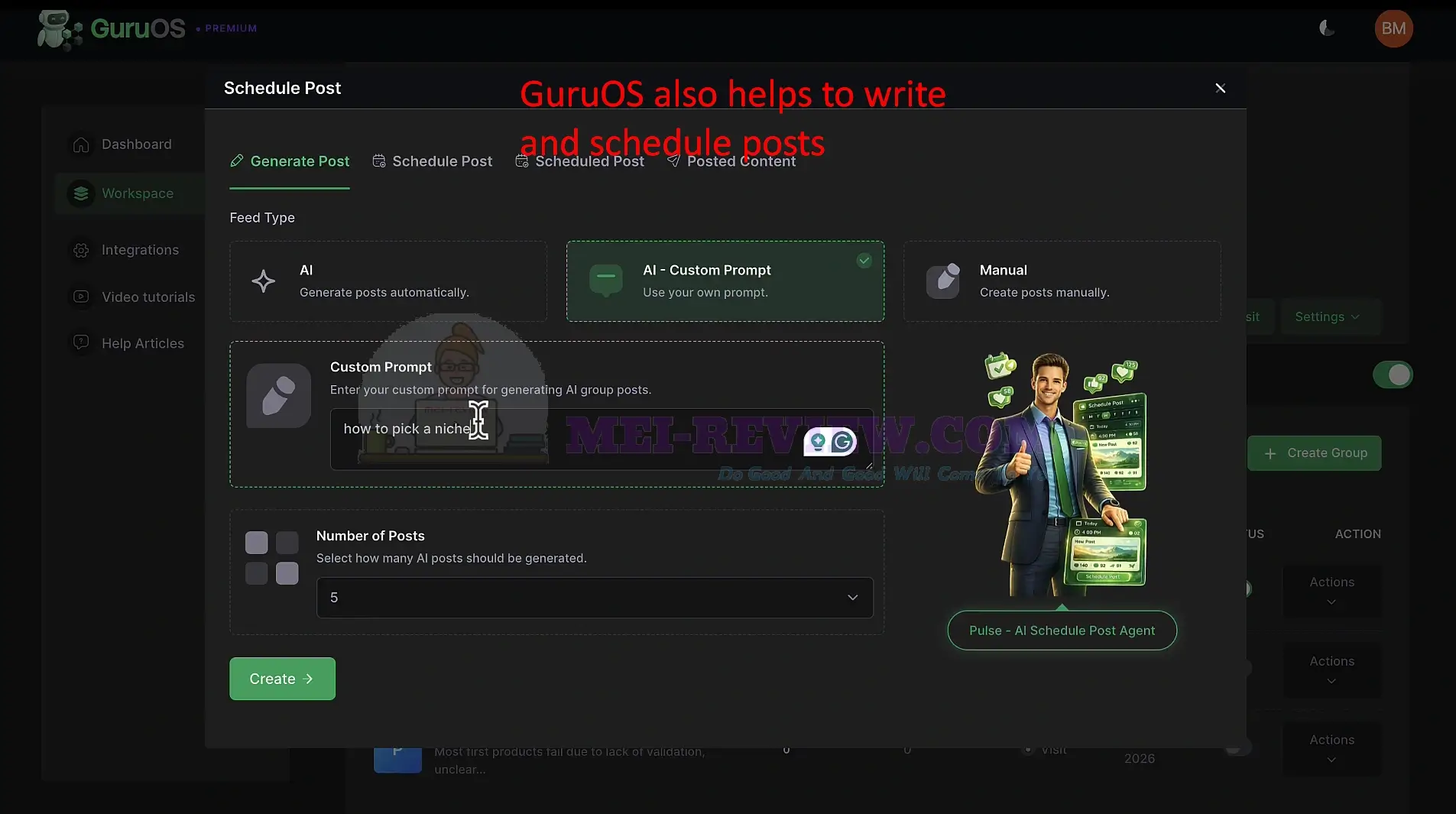Click the Create Group button
The height and width of the screenshot is (814, 1456).
1314,453
